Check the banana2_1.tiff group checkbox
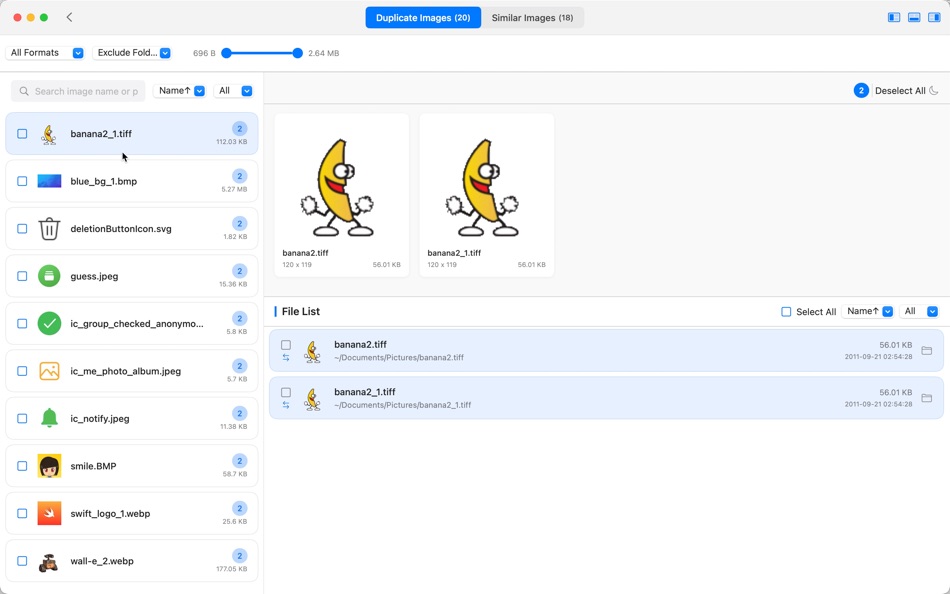The height and width of the screenshot is (594, 950). point(22,133)
